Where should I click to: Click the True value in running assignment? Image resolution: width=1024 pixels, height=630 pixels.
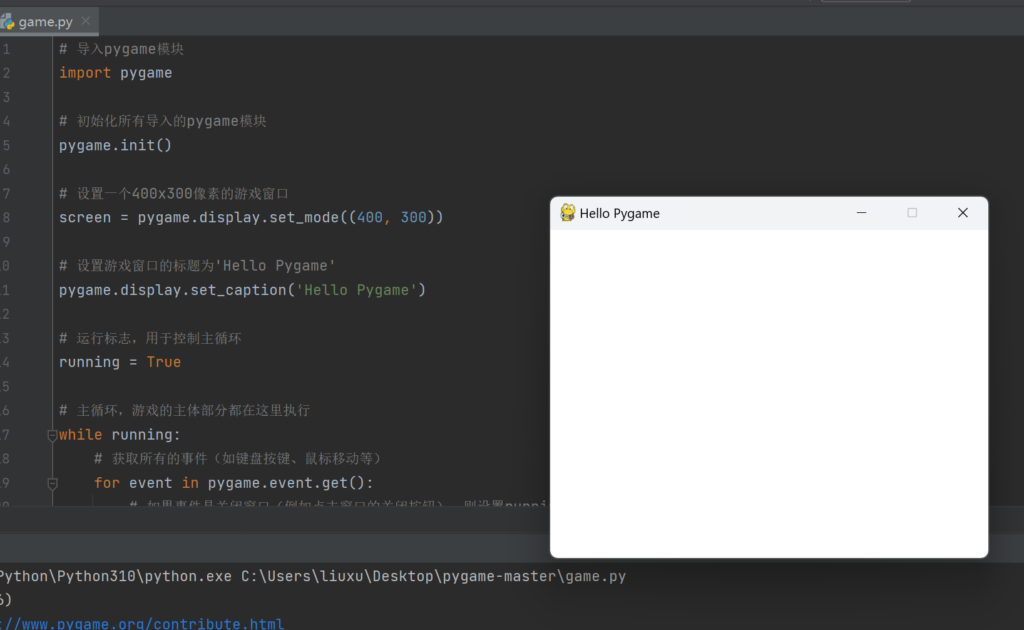[x=163, y=362]
